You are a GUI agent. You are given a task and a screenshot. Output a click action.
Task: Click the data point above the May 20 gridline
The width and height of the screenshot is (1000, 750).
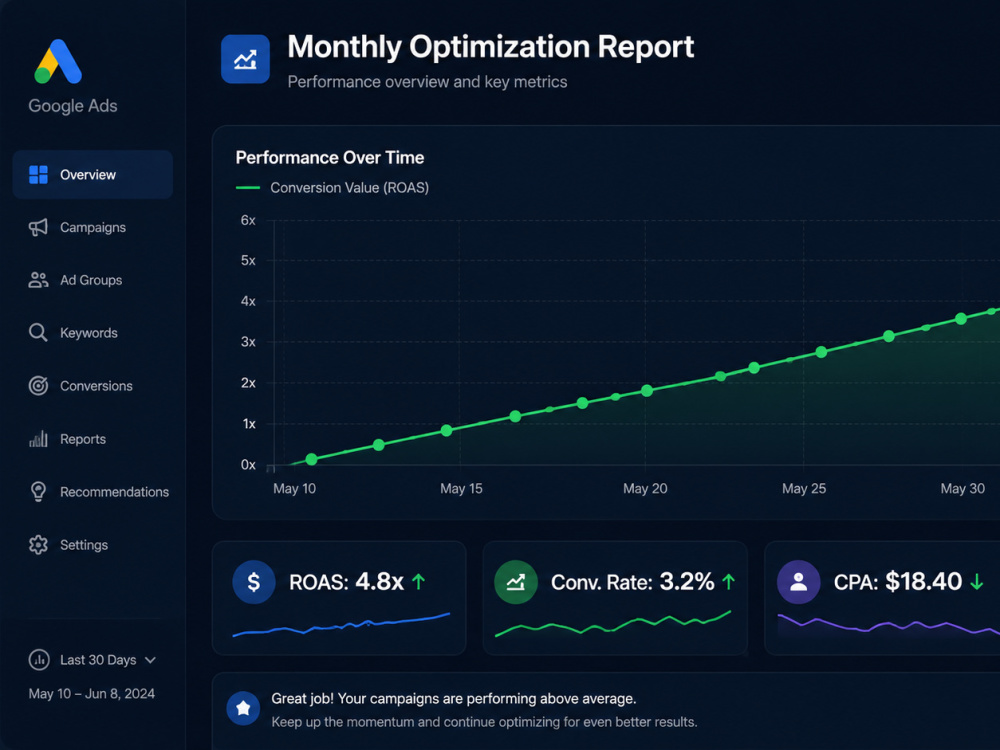tap(647, 390)
